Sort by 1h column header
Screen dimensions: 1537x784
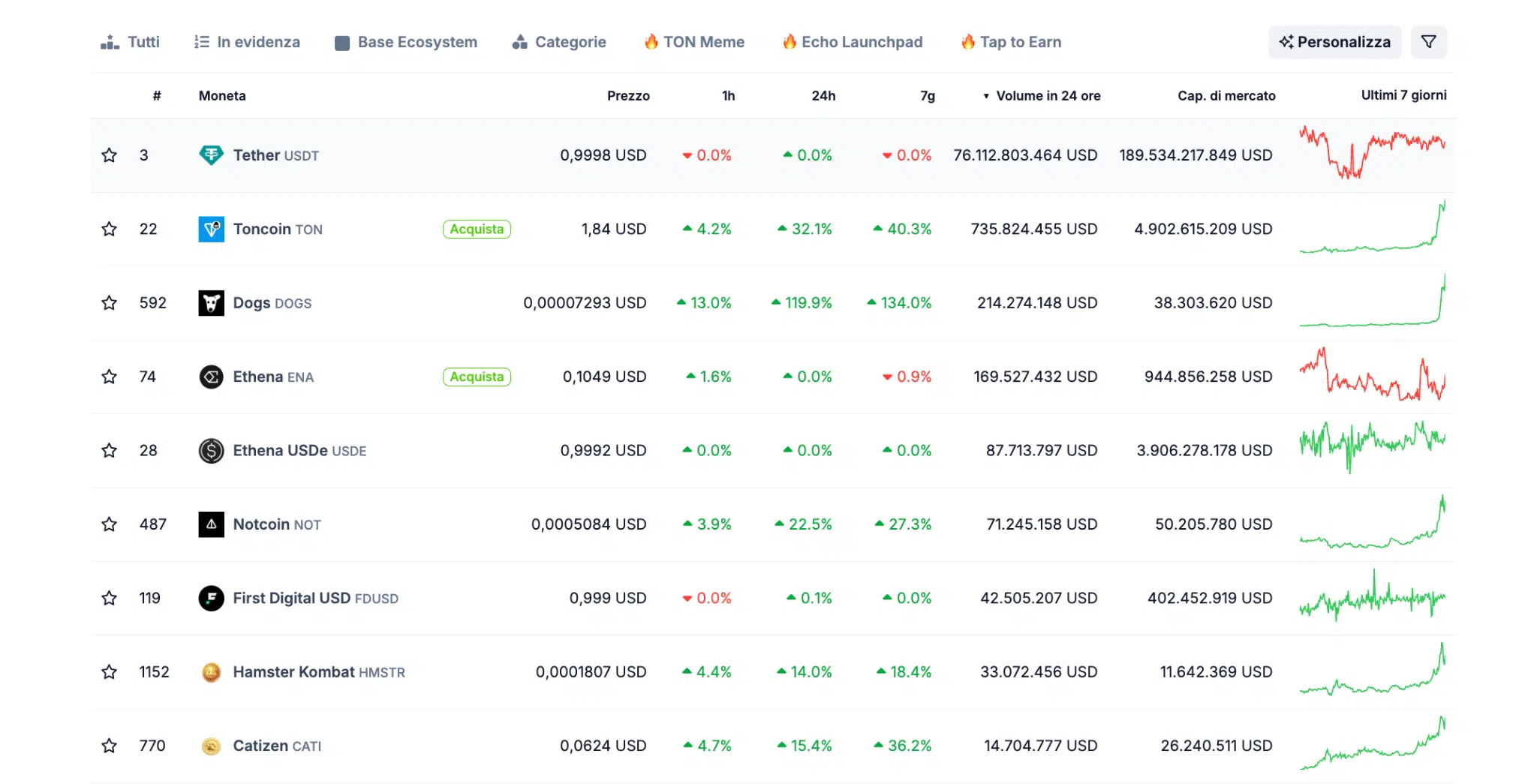click(x=728, y=96)
